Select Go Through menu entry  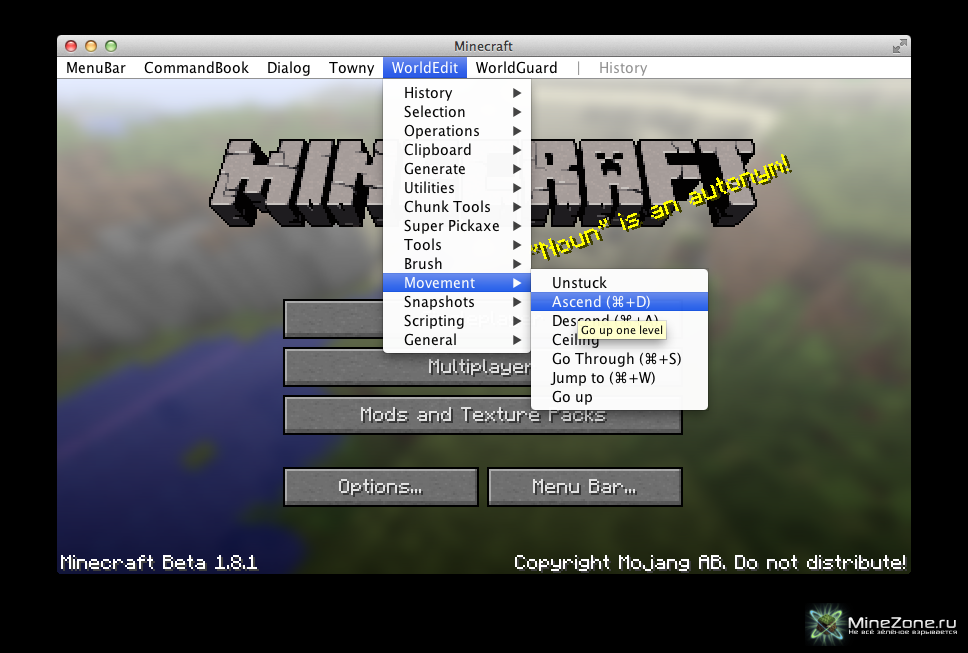tap(616, 359)
